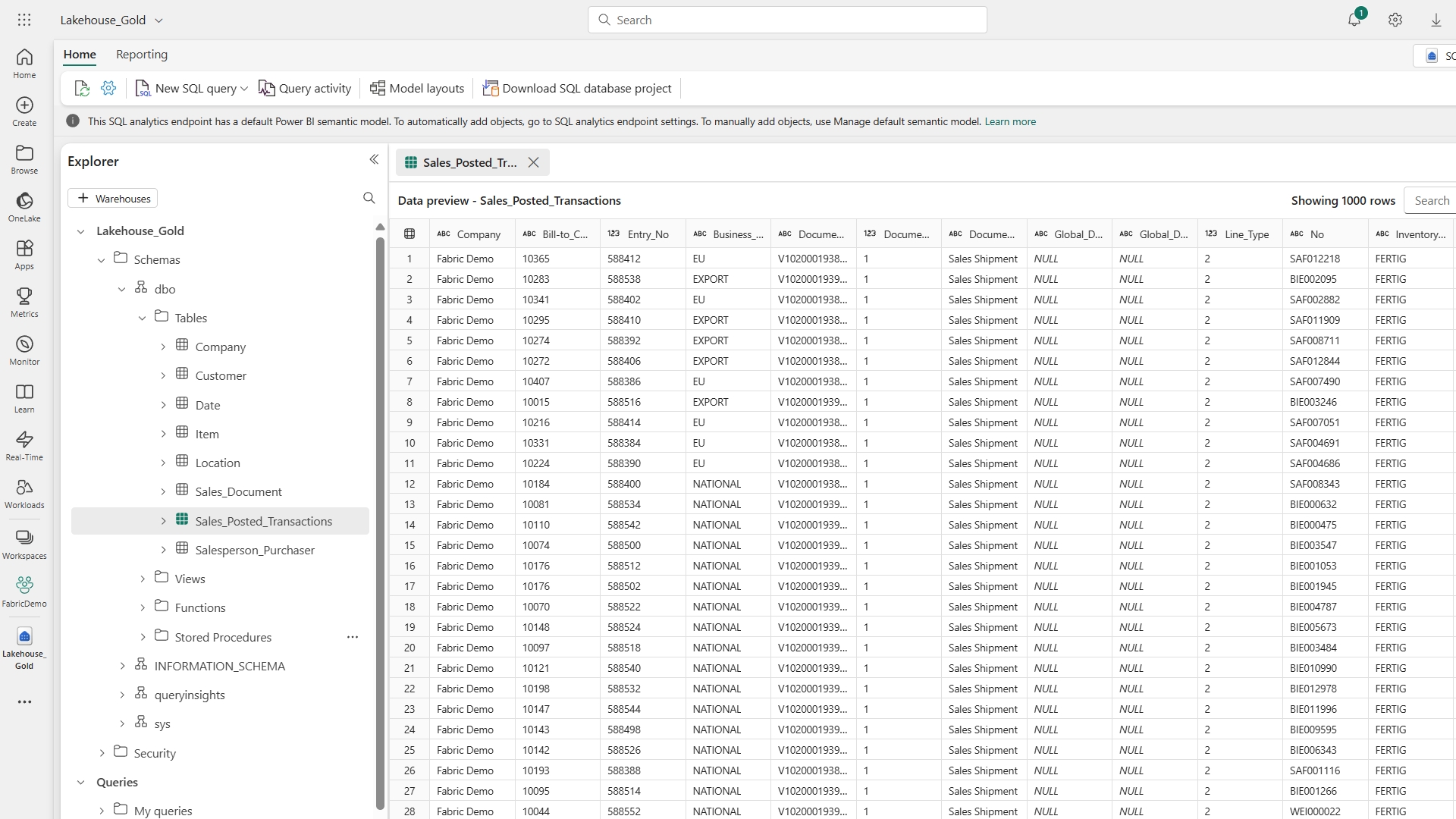Open Query activity from the toolbar
1456x819 pixels.
coord(305,88)
